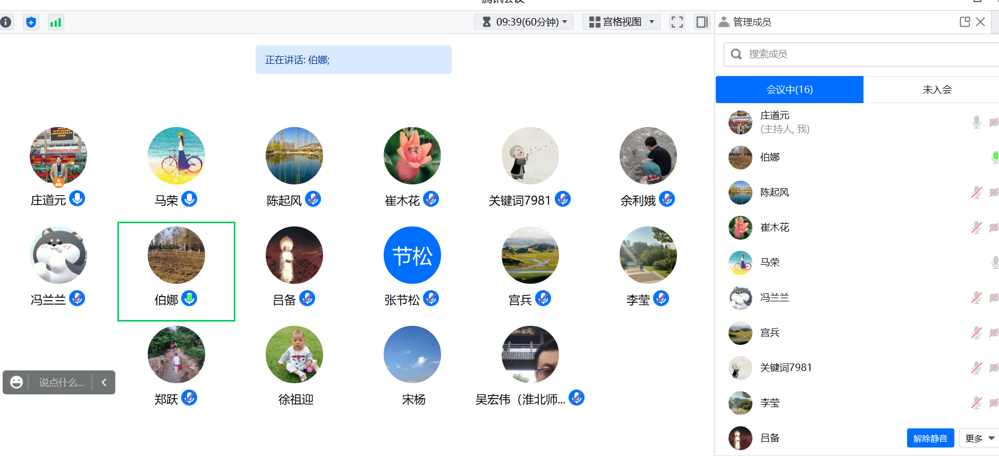Click 冯兰兰's name in member list
This screenshot has height=456, width=999.
tap(775, 297)
